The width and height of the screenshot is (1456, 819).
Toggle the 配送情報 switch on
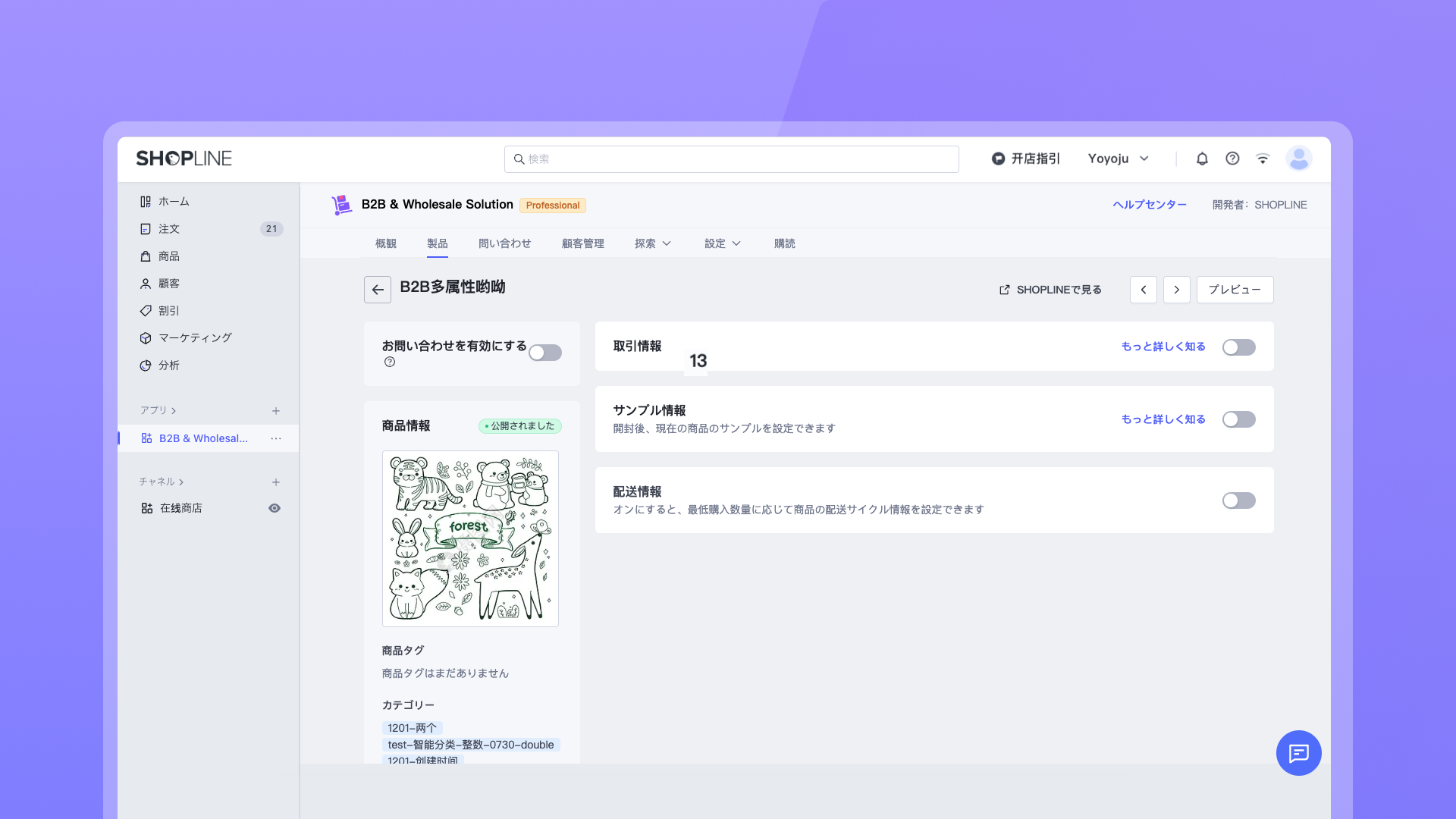pos(1238,500)
